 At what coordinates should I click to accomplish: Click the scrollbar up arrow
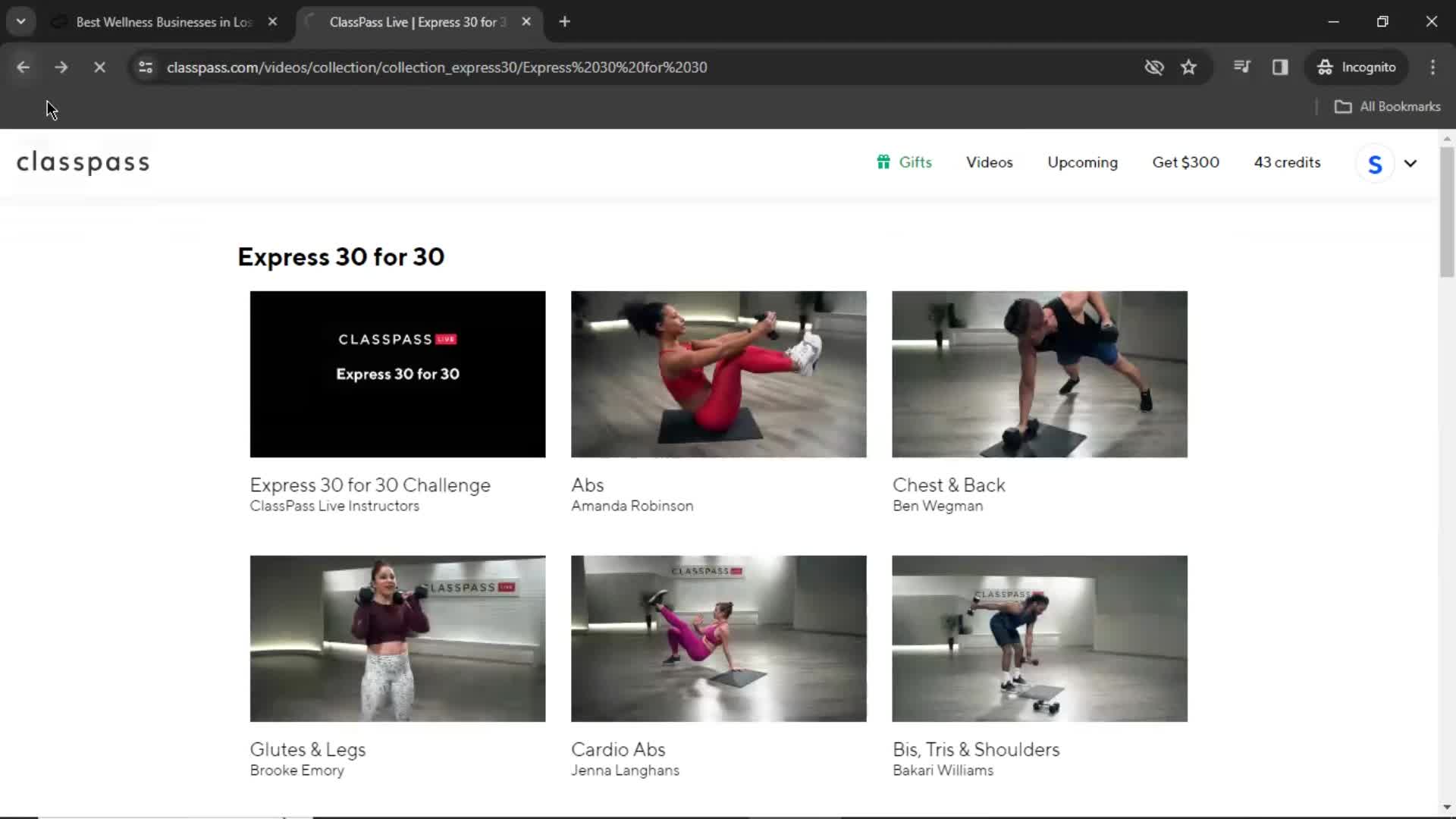pos(1447,138)
